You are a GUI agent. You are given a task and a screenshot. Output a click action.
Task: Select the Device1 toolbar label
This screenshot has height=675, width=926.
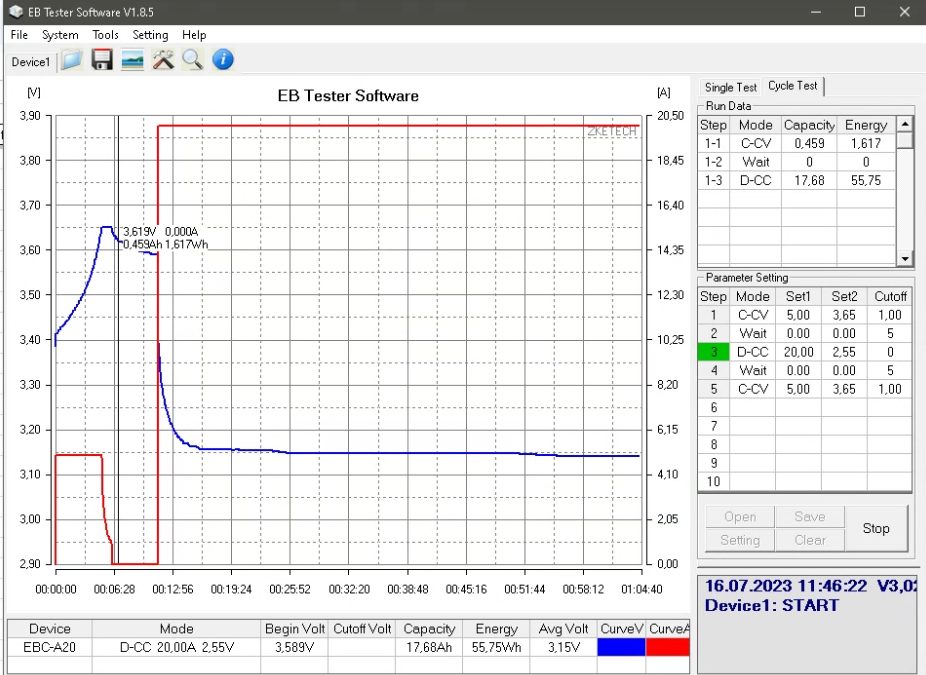[x=30, y=62]
